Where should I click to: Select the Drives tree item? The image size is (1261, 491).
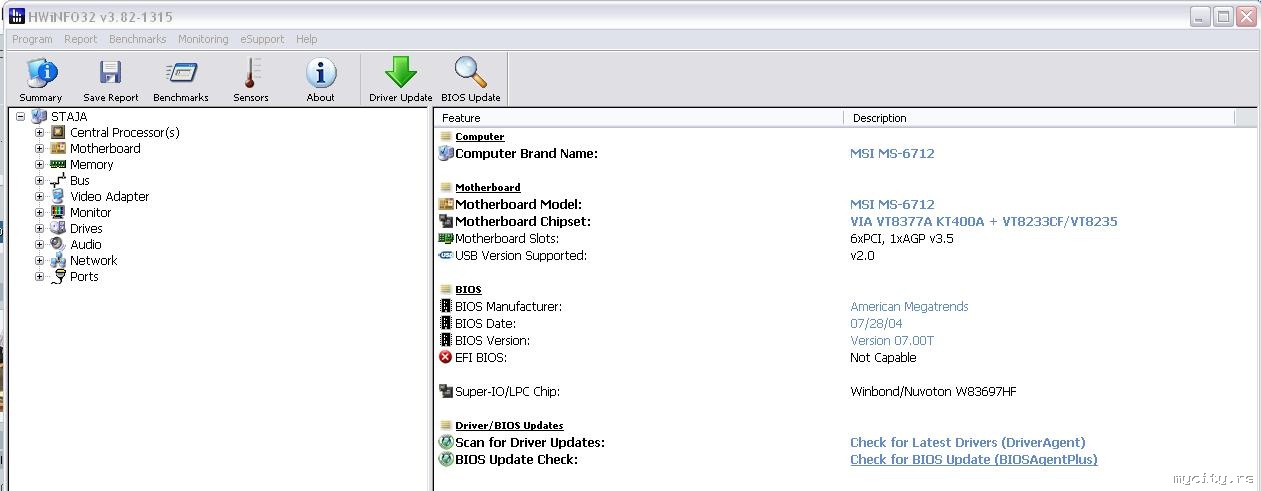[86, 229]
